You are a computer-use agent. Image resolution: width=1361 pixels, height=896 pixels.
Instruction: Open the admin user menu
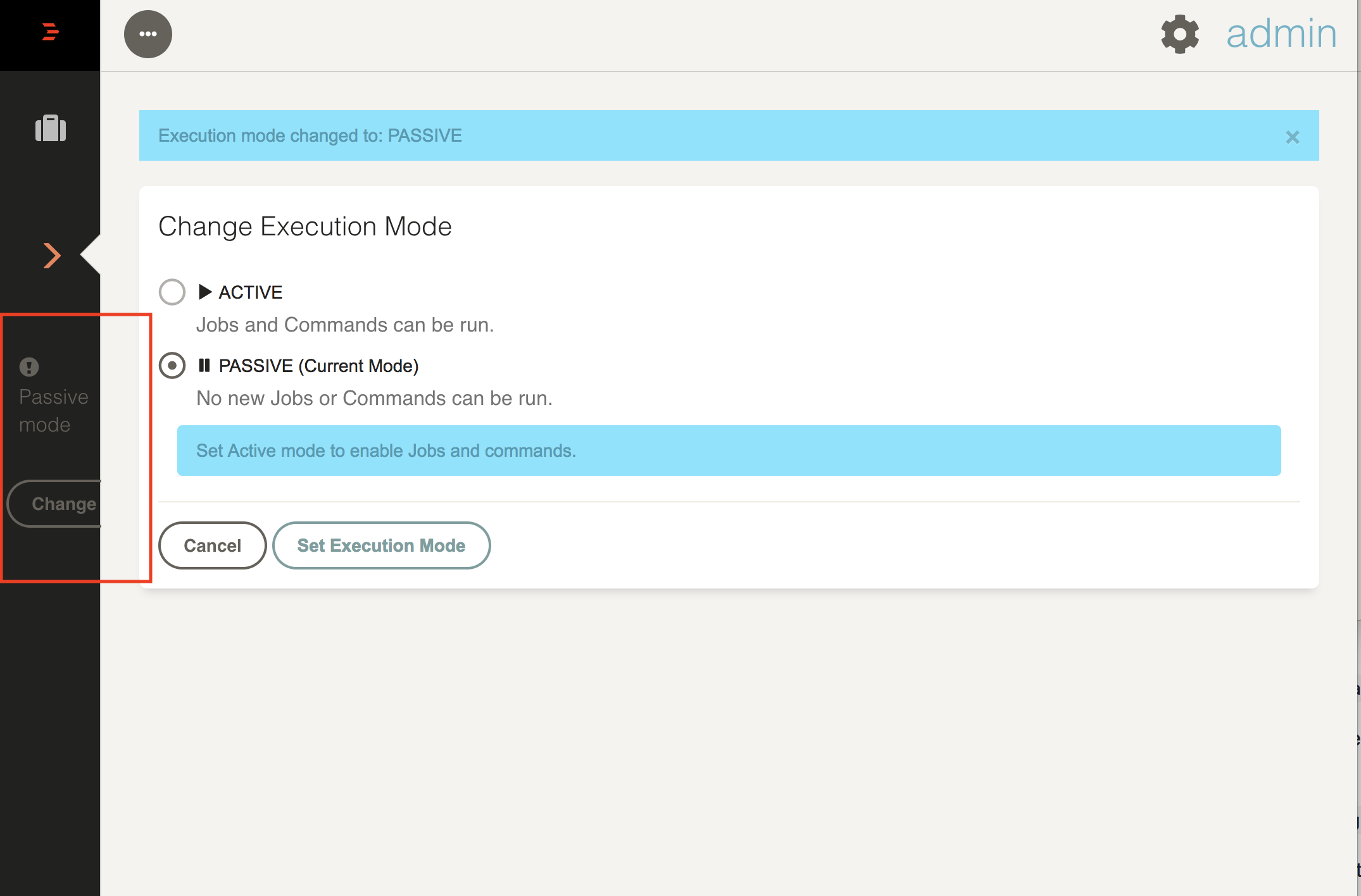[x=1281, y=34]
